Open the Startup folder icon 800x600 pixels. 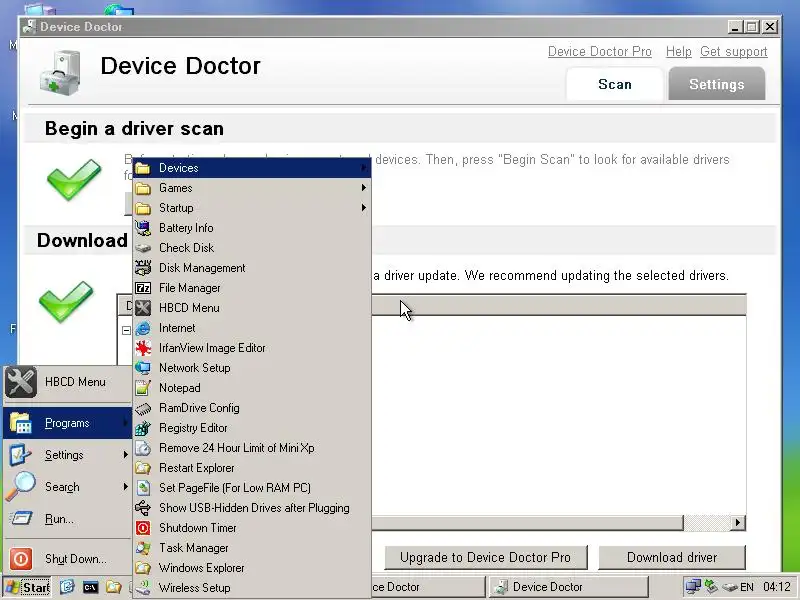pos(143,208)
